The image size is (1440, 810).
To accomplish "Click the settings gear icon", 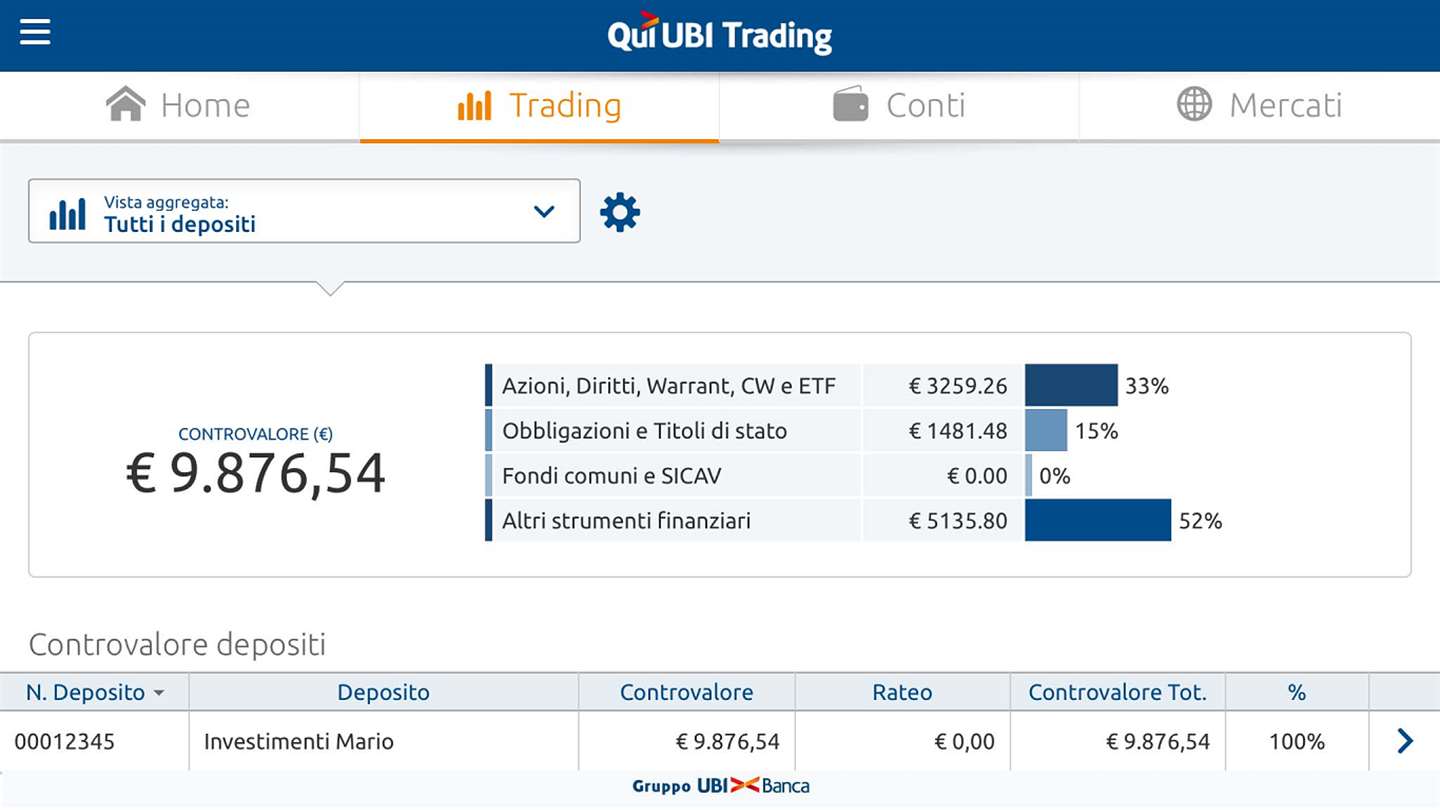I will (620, 212).
